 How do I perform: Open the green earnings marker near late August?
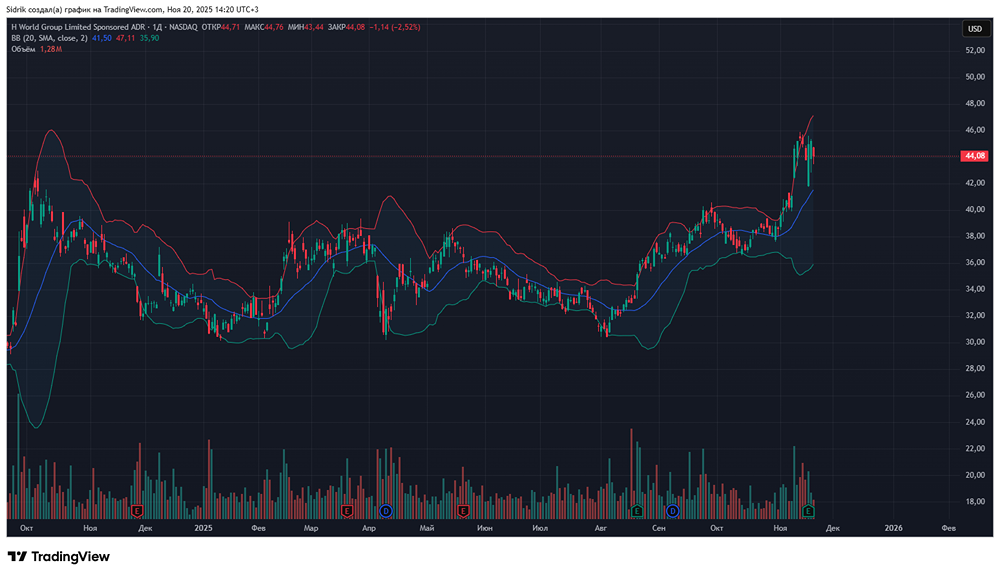click(x=635, y=510)
